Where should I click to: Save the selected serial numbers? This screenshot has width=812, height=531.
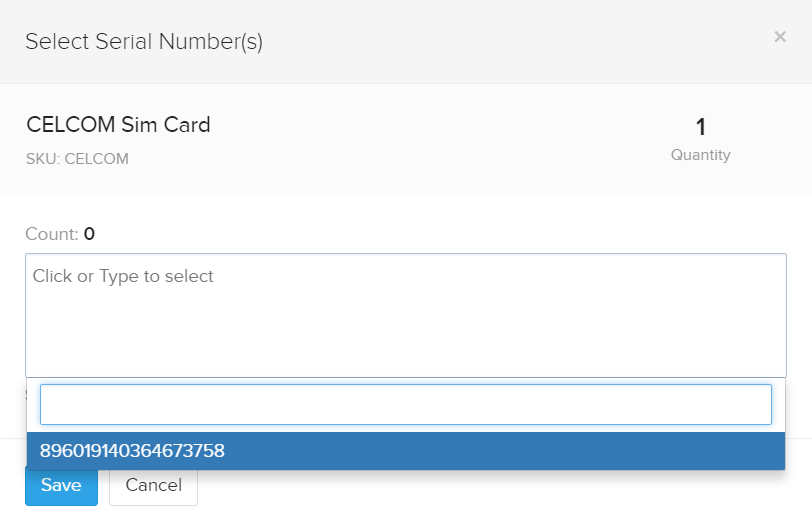click(x=61, y=485)
